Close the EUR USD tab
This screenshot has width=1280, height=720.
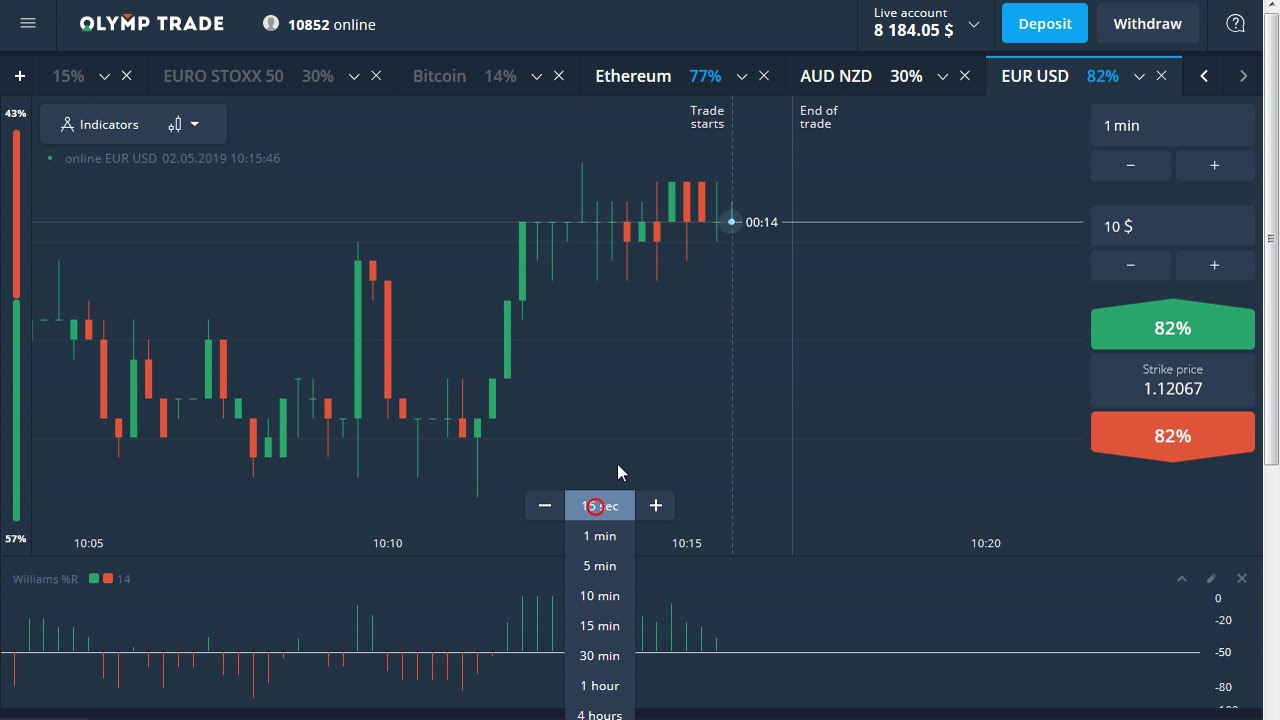point(1162,76)
